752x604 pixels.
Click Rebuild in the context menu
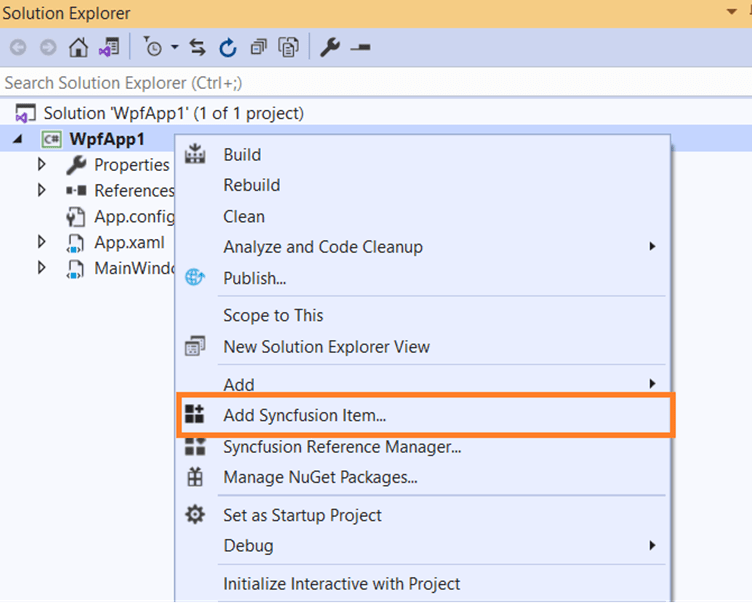(x=251, y=185)
